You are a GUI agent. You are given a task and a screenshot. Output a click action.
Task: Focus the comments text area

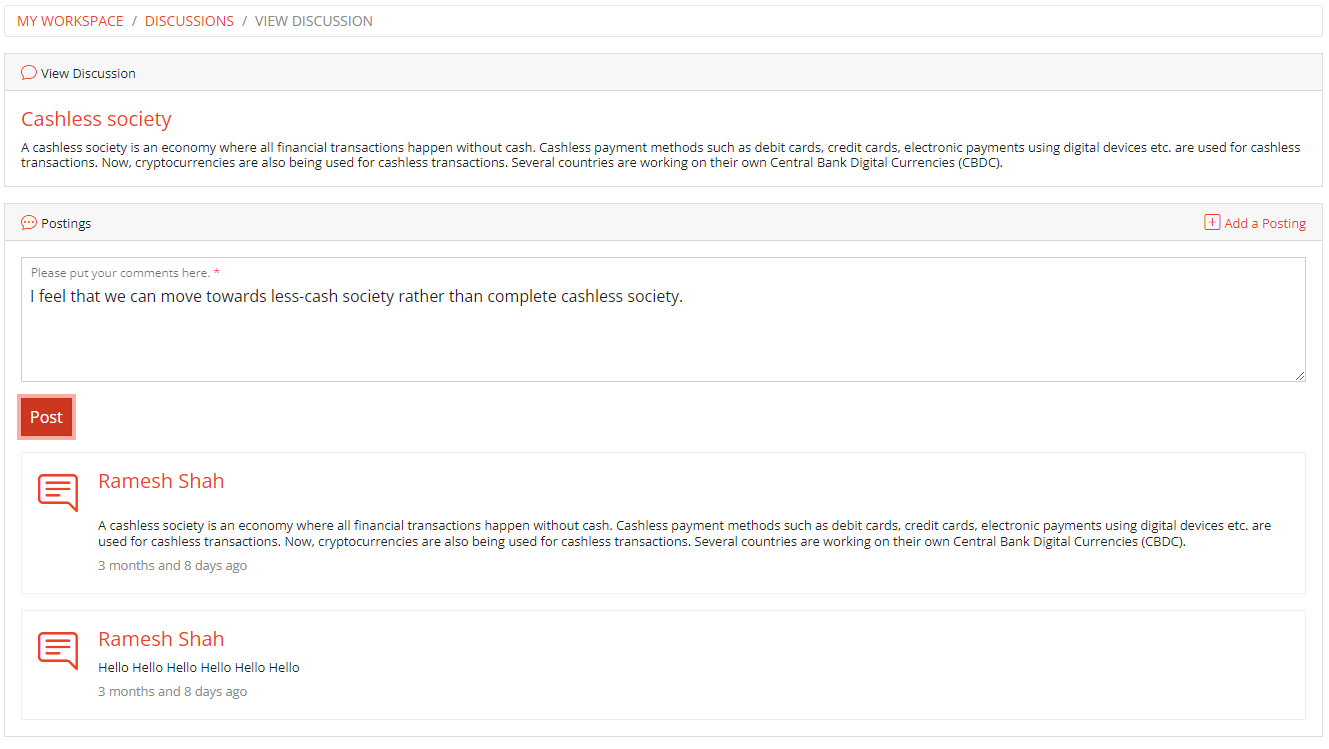pyautogui.click(x=663, y=330)
